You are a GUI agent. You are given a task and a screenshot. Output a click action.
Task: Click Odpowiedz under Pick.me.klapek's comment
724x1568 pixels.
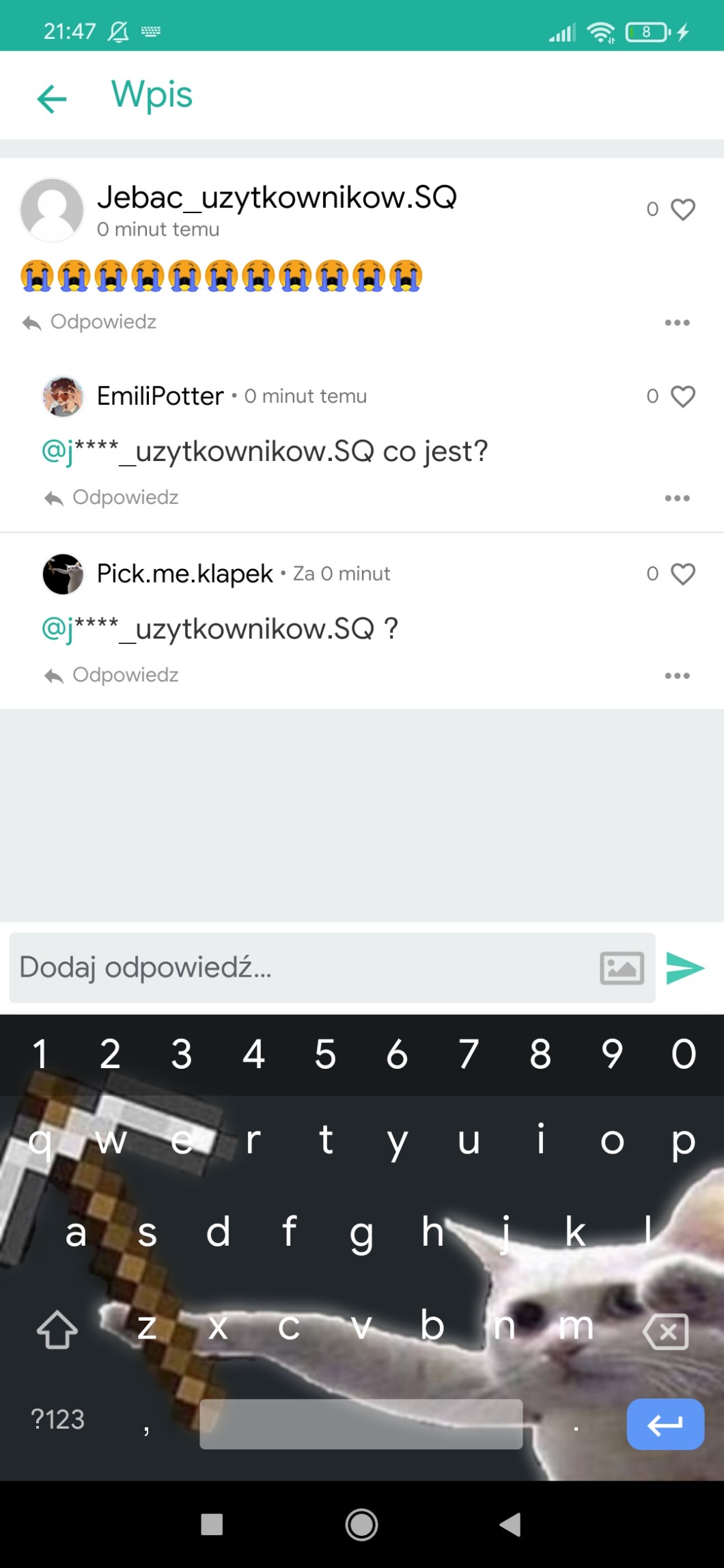tap(111, 675)
